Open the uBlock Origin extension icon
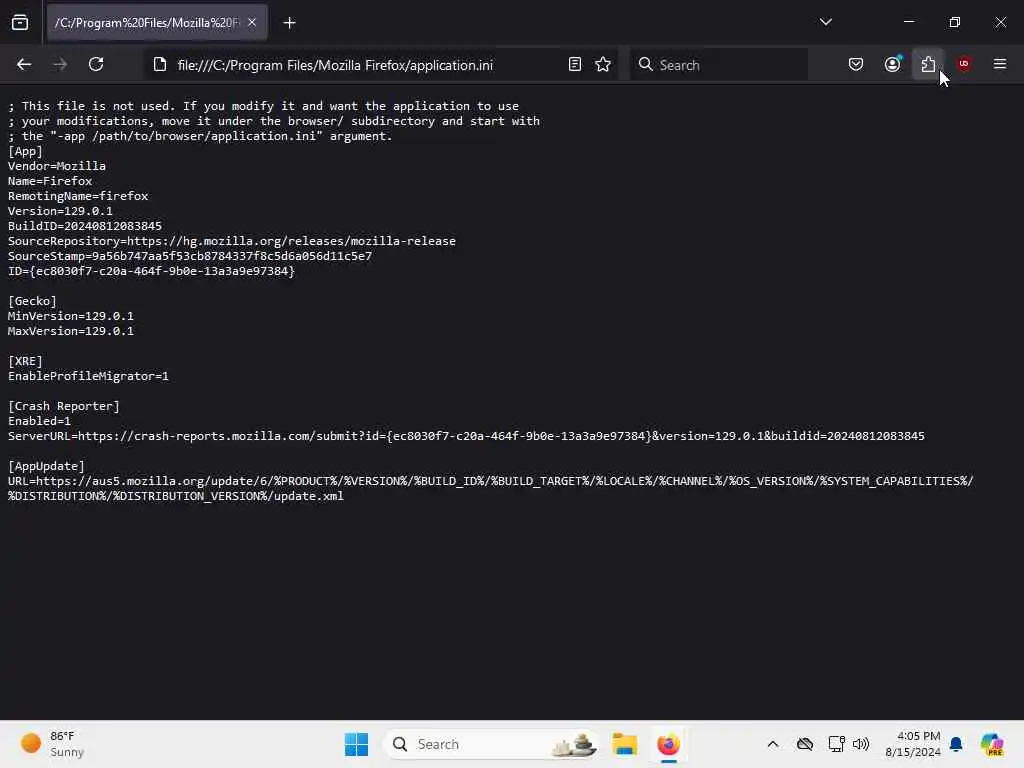The width and height of the screenshot is (1024, 768). tap(964, 64)
